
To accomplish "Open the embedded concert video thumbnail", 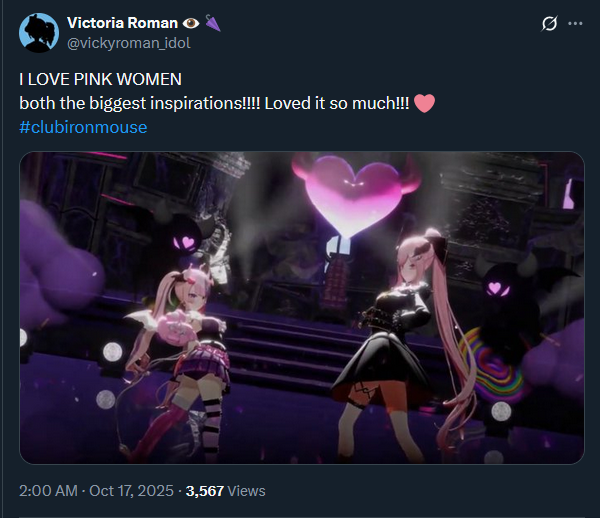I will pyautogui.click(x=301, y=307).
